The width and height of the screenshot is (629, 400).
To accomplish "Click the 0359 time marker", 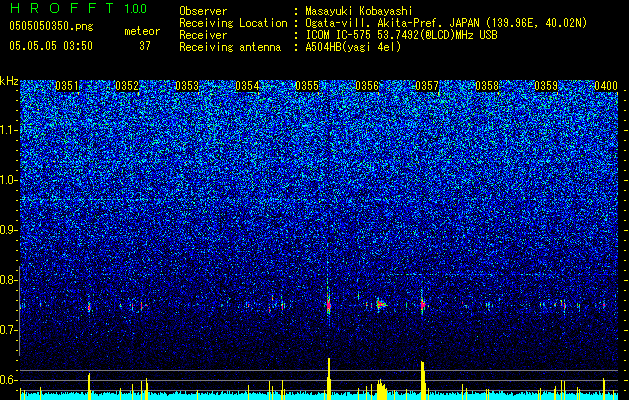I will (546, 86).
